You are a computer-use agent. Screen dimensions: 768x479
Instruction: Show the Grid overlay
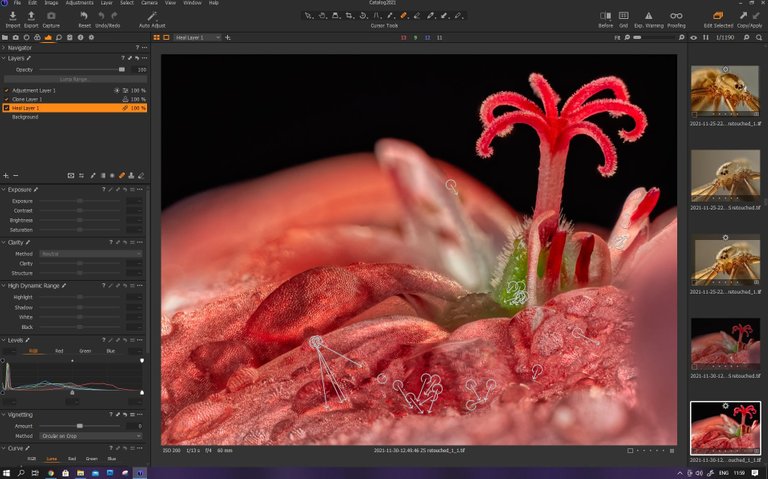[x=624, y=16]
